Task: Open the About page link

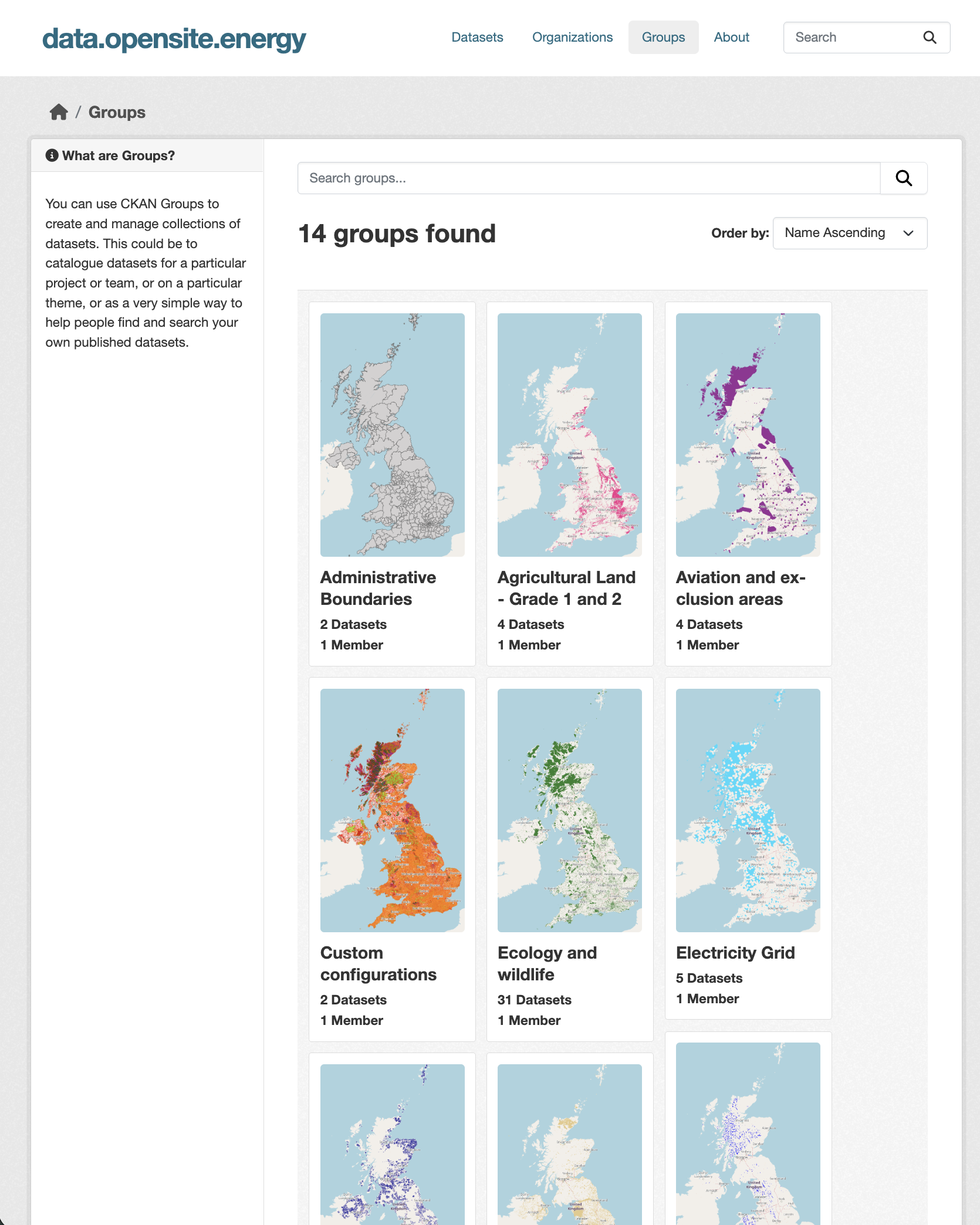Action: [731, 38]
